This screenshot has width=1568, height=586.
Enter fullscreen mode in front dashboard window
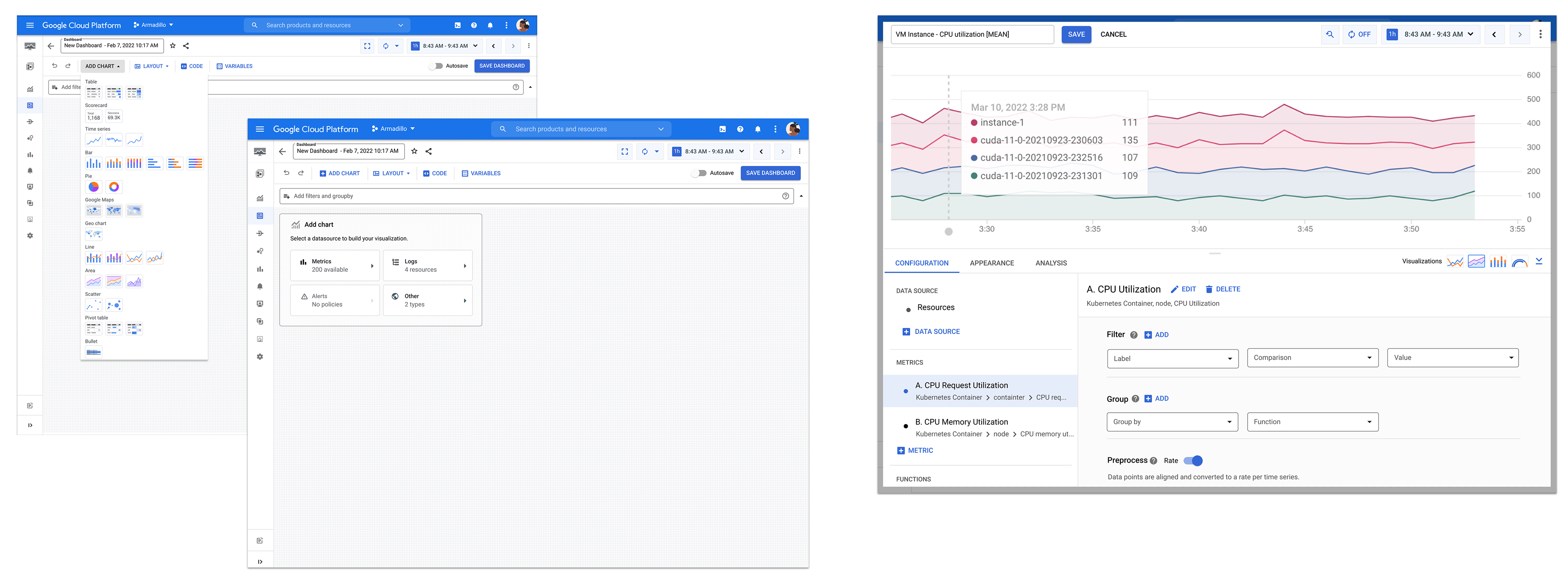624,151
